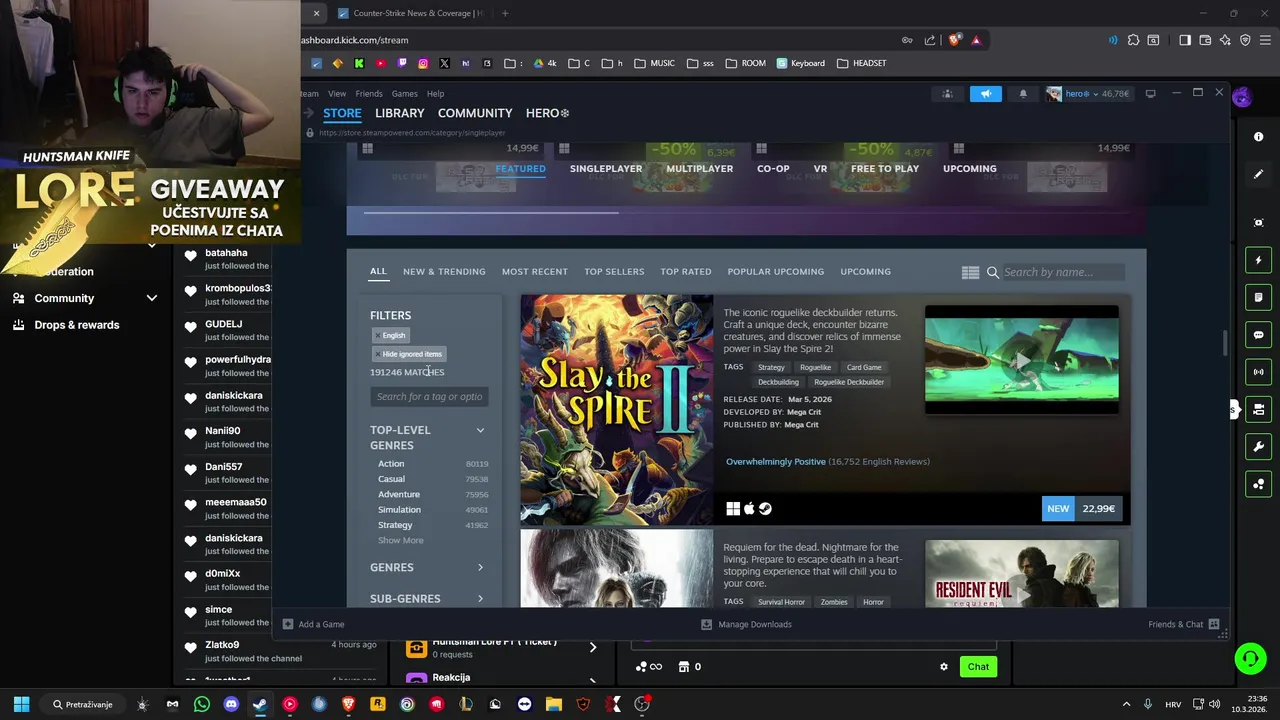Viewport: 1280px width, 720px height.
Task: Click Steam icon in the taskbar
Action: [260, 704]
